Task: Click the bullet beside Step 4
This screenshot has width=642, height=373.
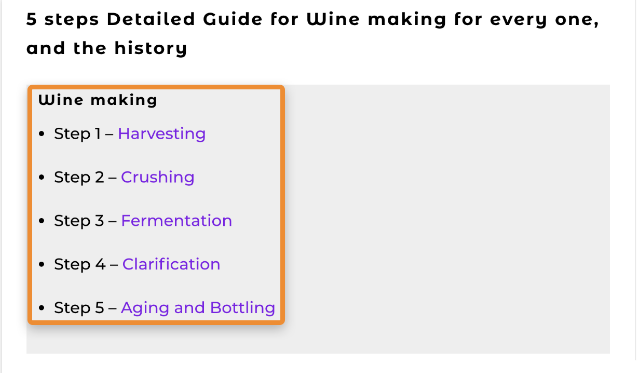Action: [41, 264]
